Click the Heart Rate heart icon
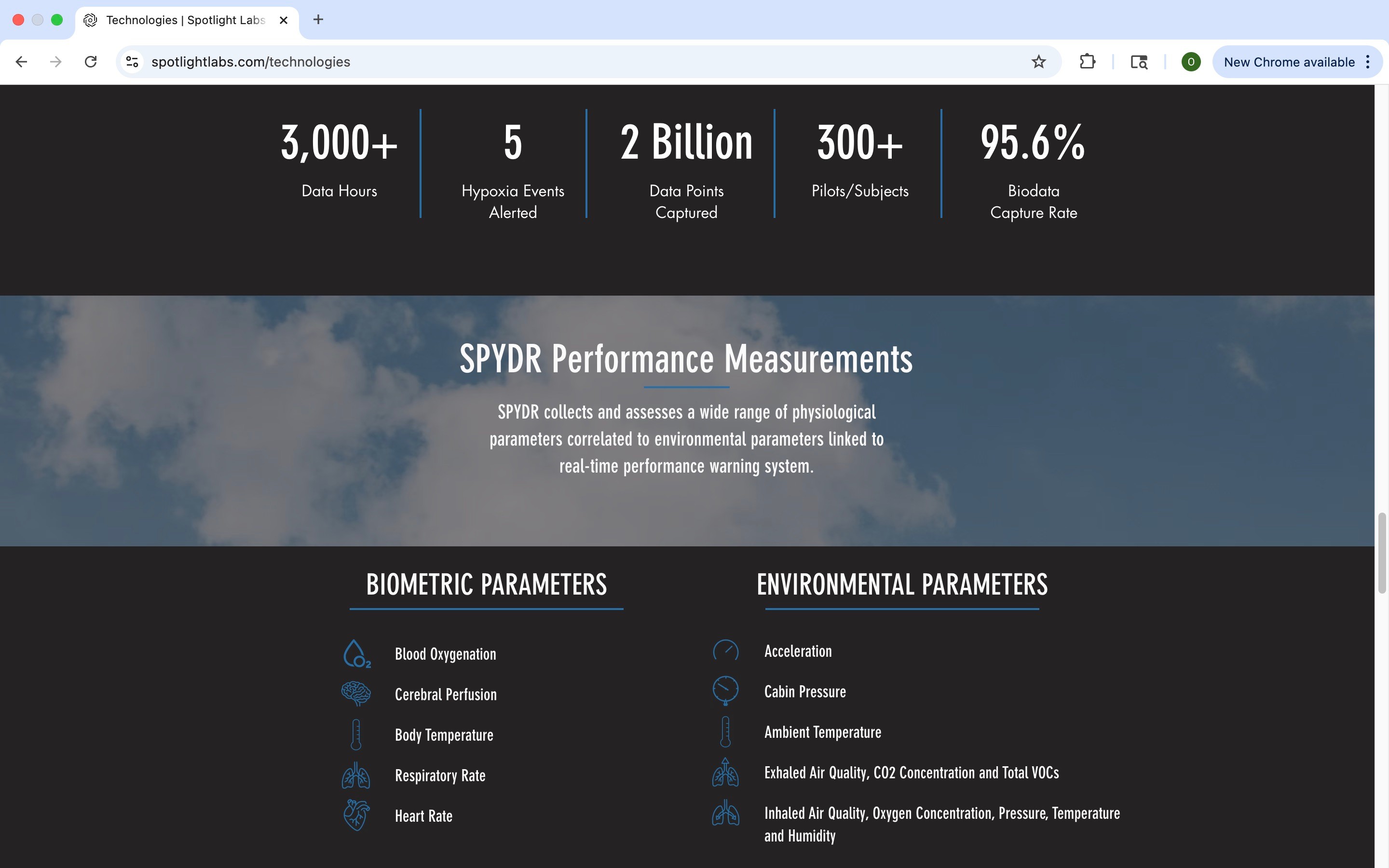 tap(356, 815)
